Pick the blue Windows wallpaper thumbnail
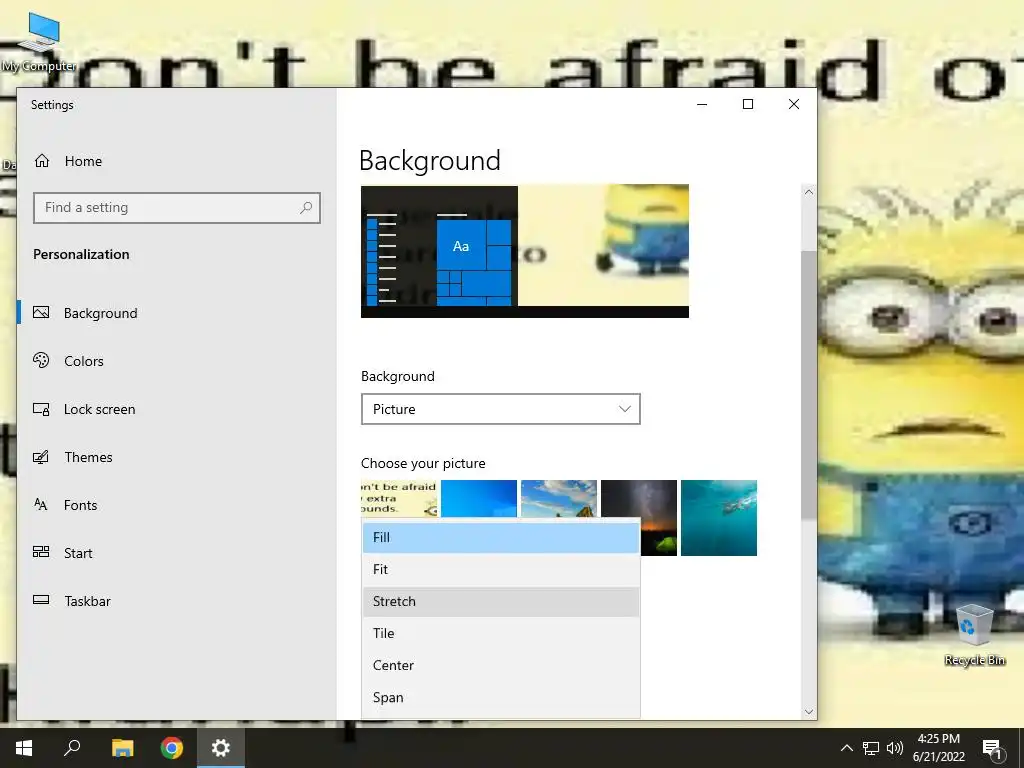 [x=479, y=499]
